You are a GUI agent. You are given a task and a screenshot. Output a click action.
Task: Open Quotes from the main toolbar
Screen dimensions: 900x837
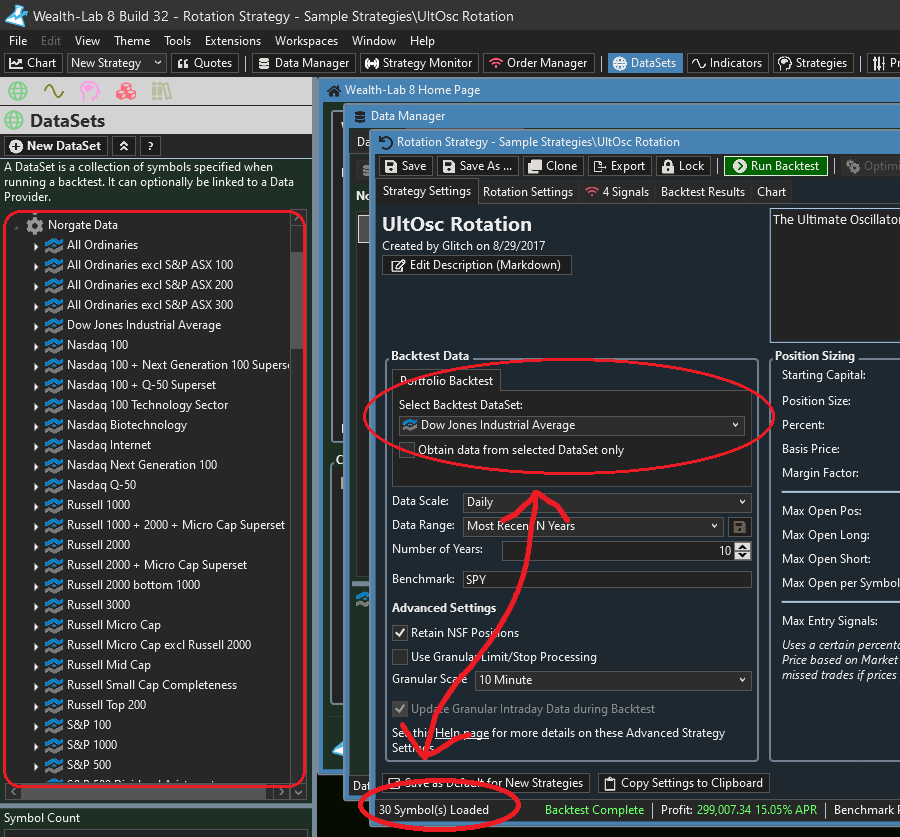(x=205, y=63)
